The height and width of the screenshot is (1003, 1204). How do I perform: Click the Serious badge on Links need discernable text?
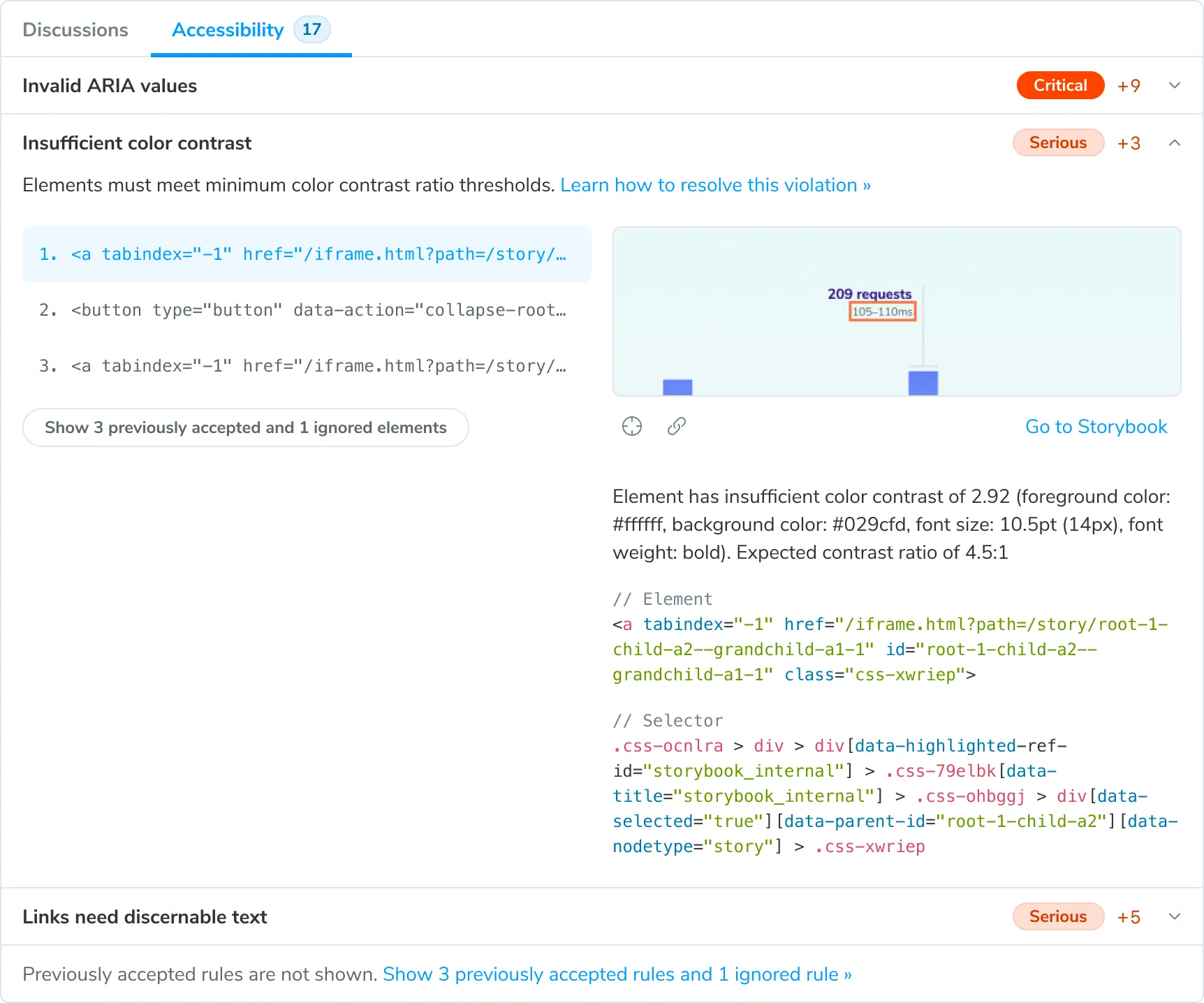(1058, 916)
